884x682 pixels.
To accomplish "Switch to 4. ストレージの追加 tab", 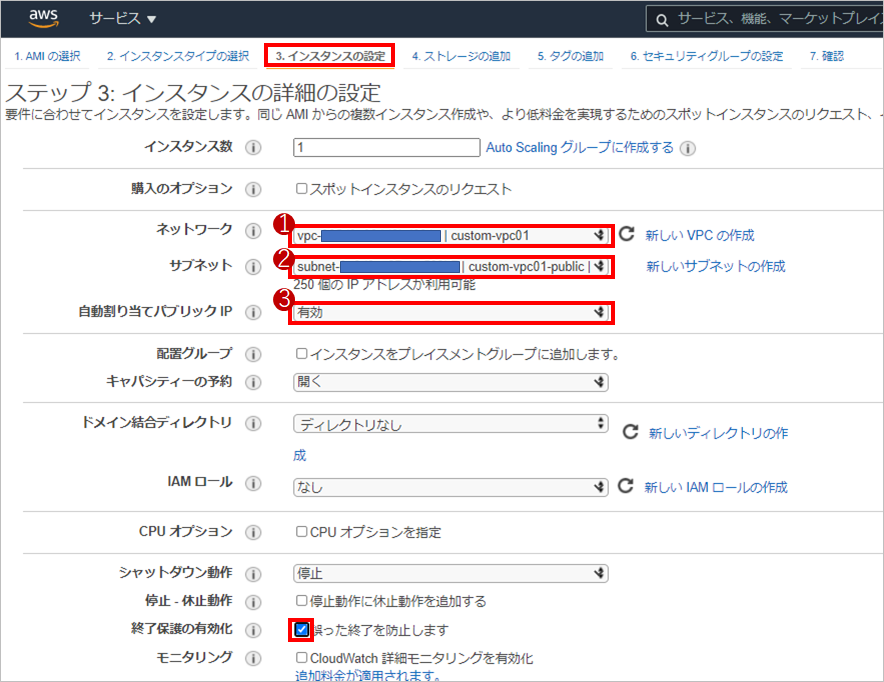I will tap(460, 56).
